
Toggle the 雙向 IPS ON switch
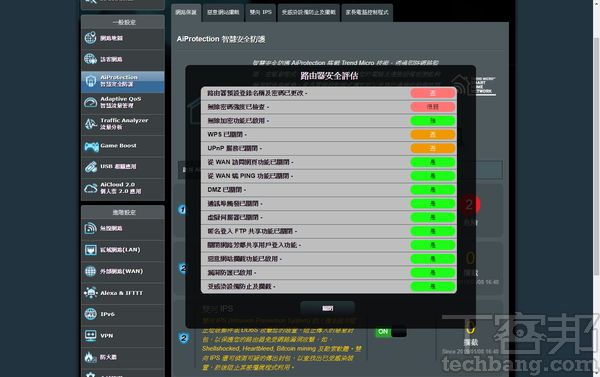[391, 332]
